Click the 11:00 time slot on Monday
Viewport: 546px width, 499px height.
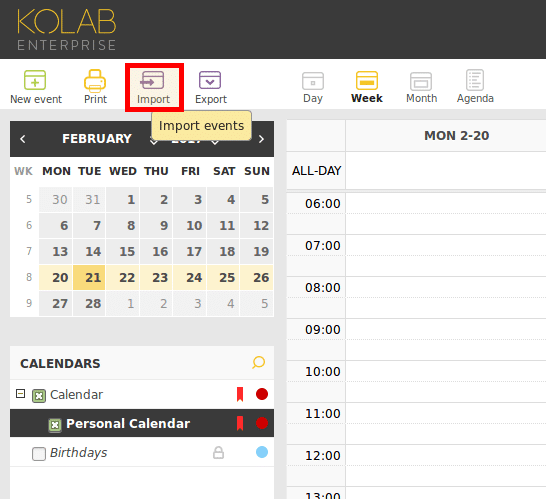(x=446, y=413)
